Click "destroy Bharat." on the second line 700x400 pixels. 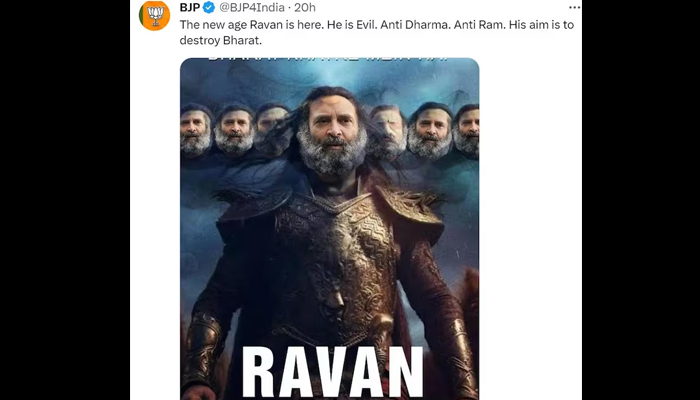222,41
